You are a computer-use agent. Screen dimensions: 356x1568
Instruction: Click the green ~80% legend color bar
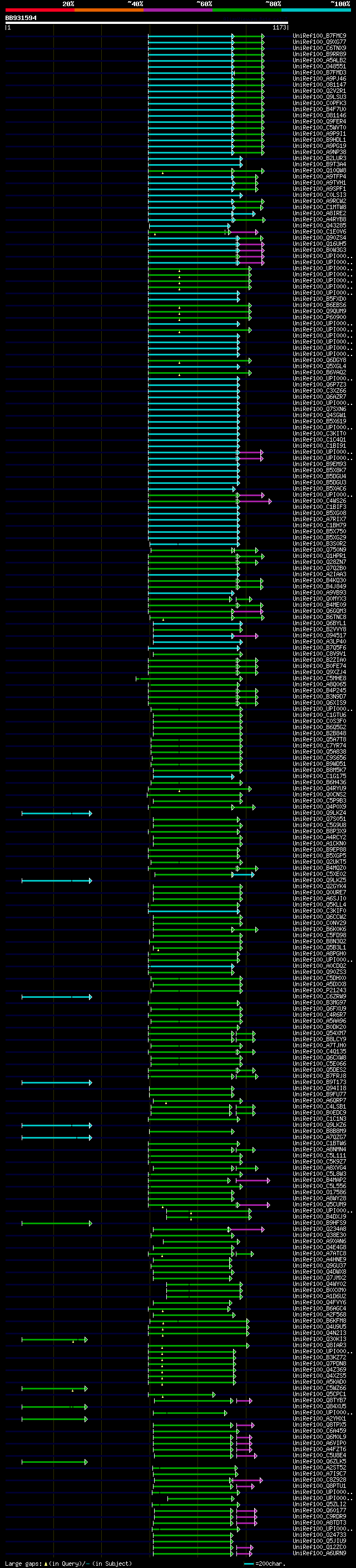coord(247,10)
